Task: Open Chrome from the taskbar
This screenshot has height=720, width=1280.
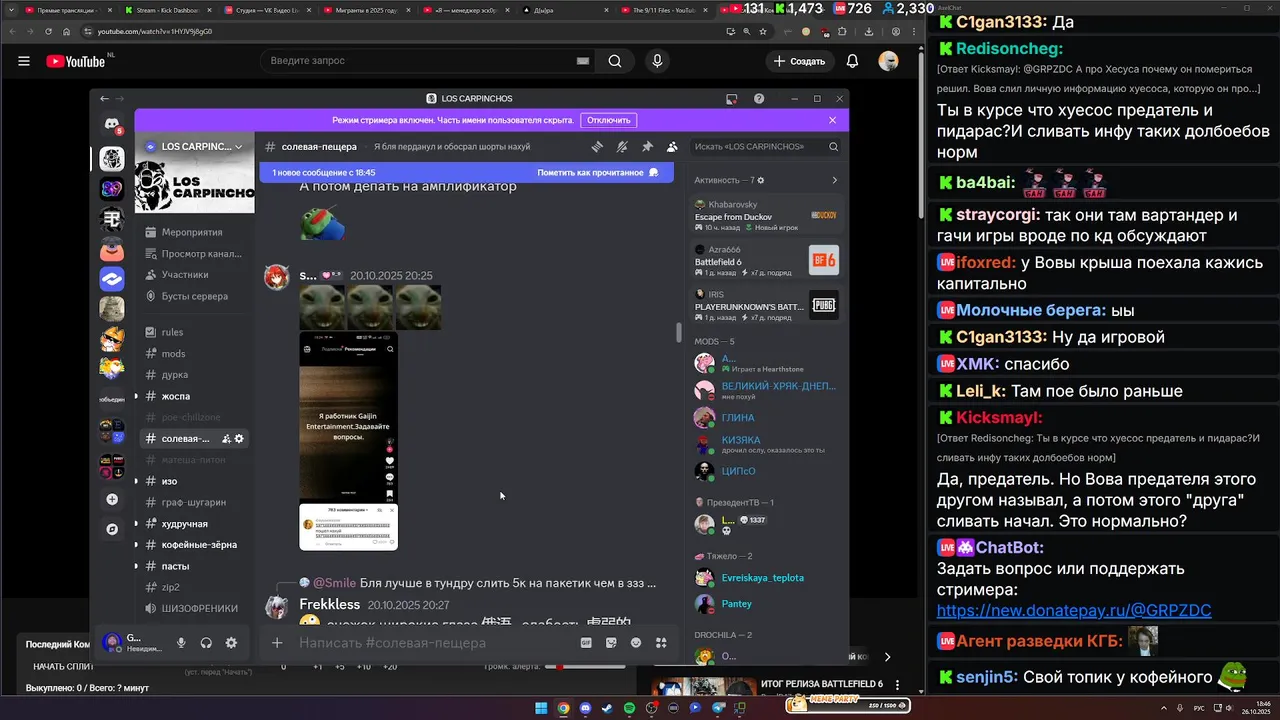Action: tap(563, 708)
